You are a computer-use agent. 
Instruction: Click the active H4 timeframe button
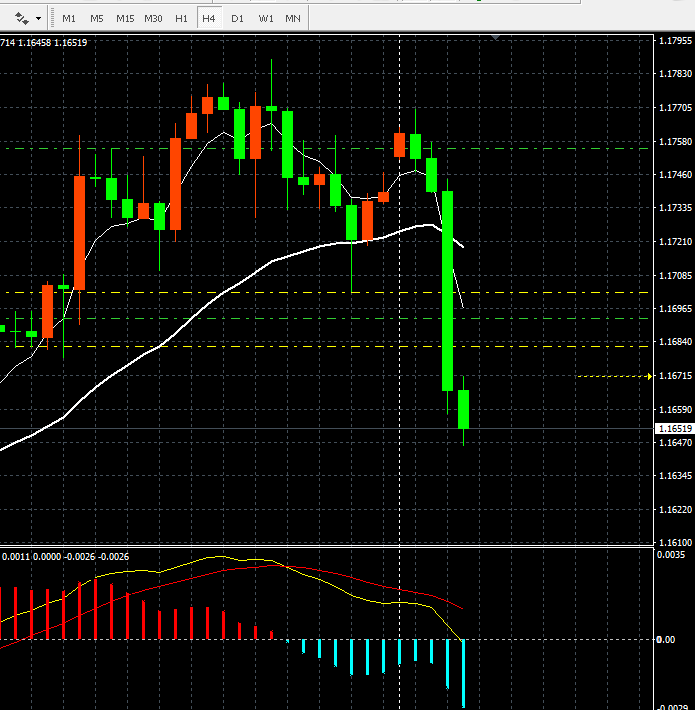click(209, 19)
